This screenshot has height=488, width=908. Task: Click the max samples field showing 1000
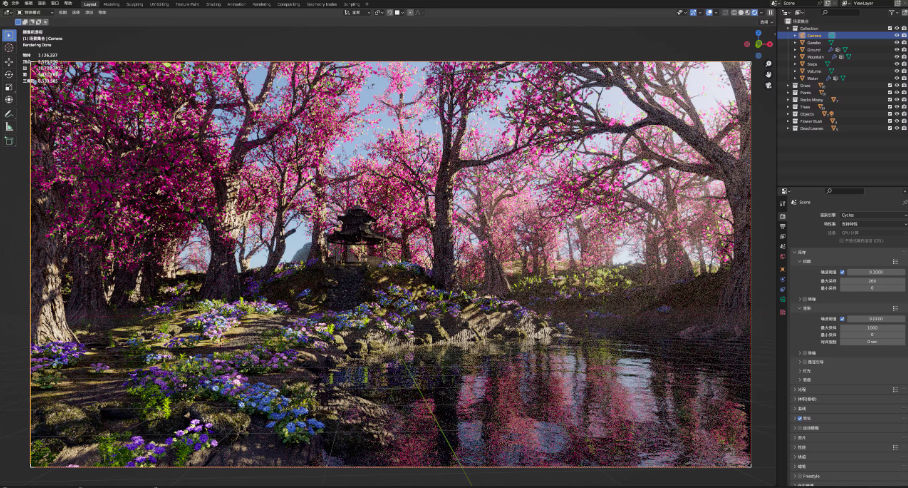pyautogui.click(x=871, y=327)
